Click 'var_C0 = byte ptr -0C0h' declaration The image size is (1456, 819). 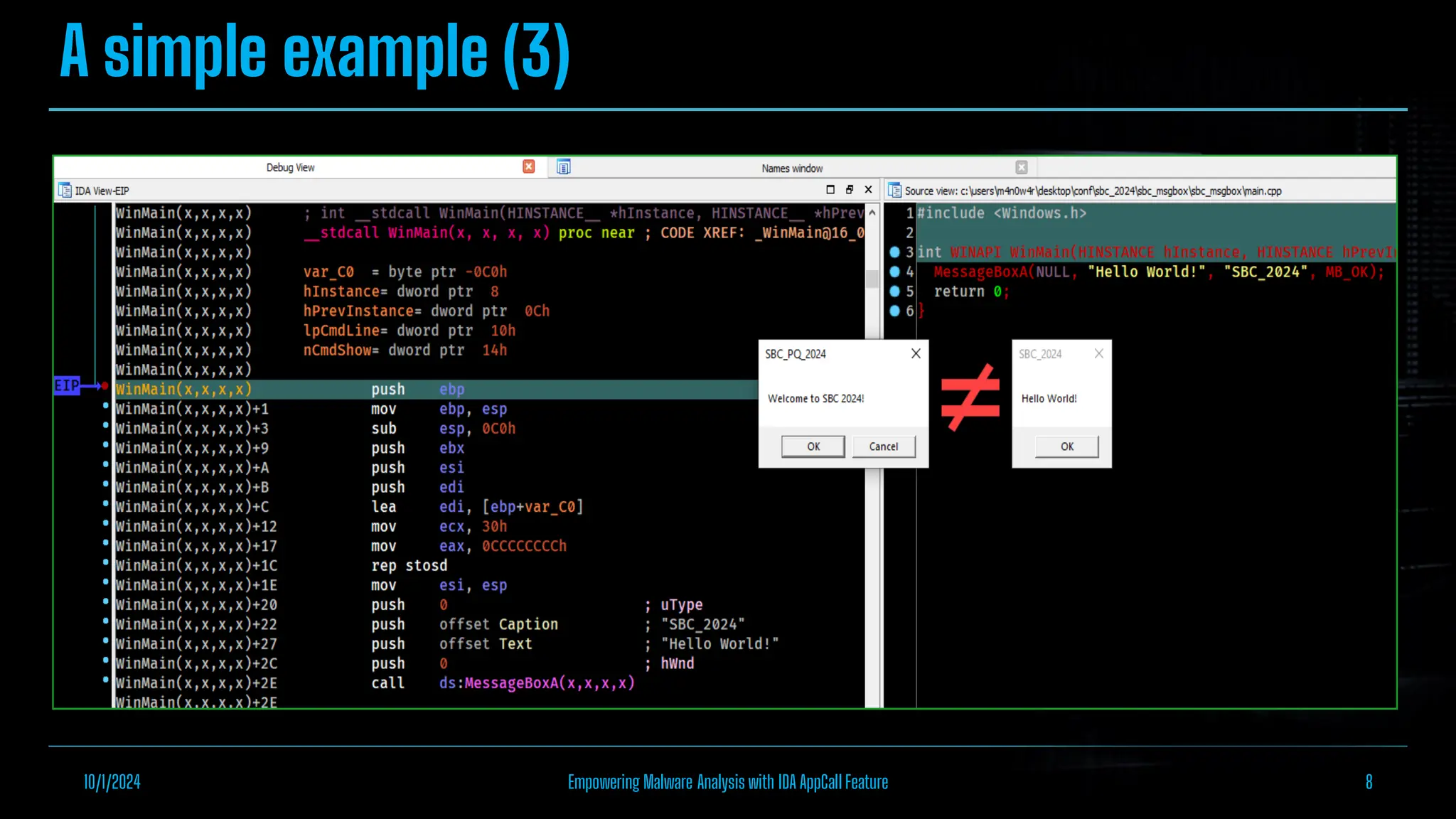tap(405, 272)
